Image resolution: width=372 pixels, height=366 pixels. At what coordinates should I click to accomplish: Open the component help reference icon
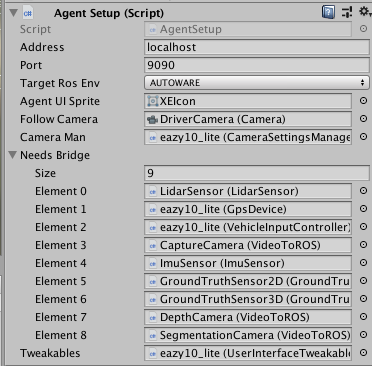point(328,13)
